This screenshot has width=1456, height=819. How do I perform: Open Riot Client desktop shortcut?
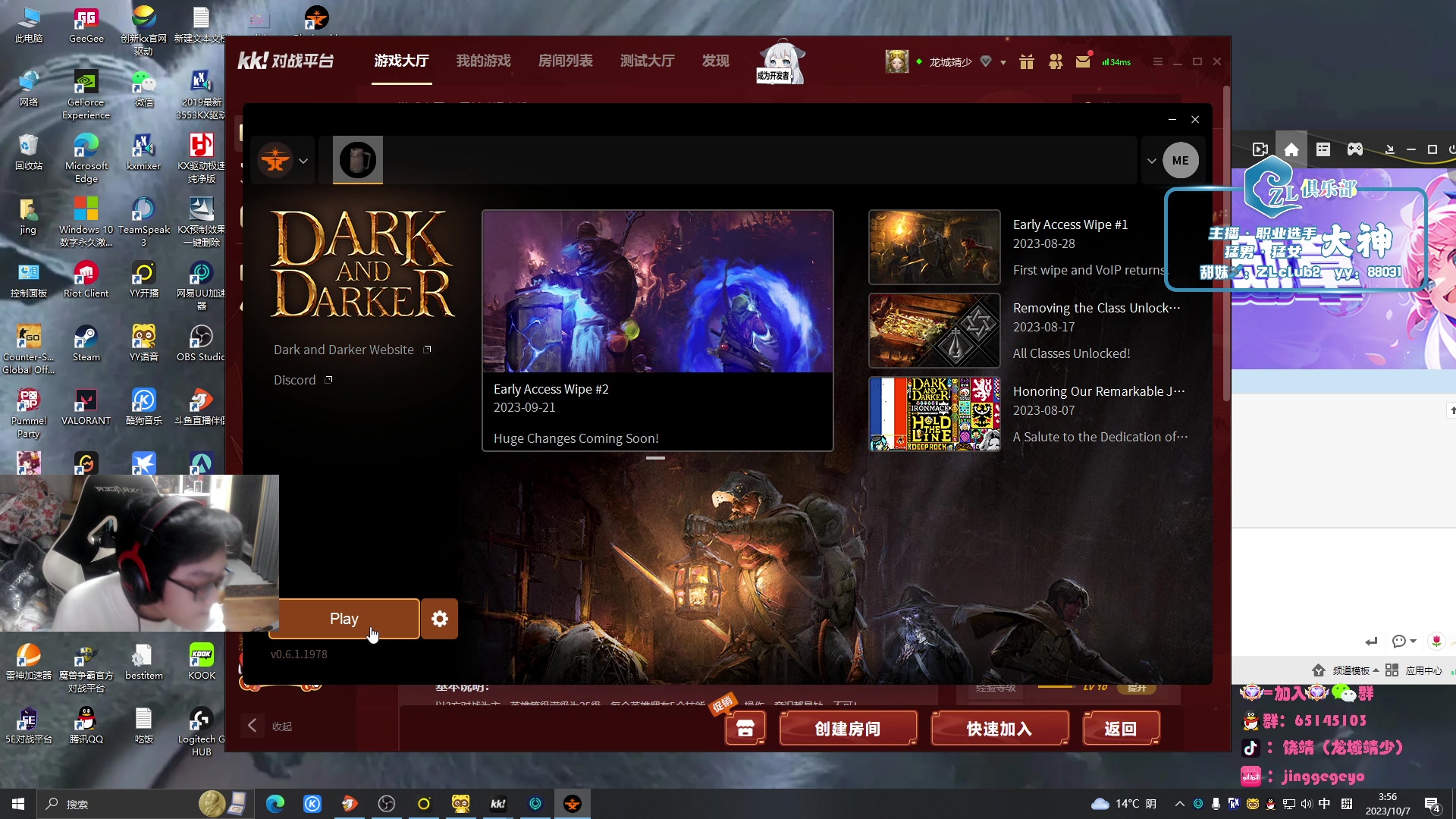86,280
